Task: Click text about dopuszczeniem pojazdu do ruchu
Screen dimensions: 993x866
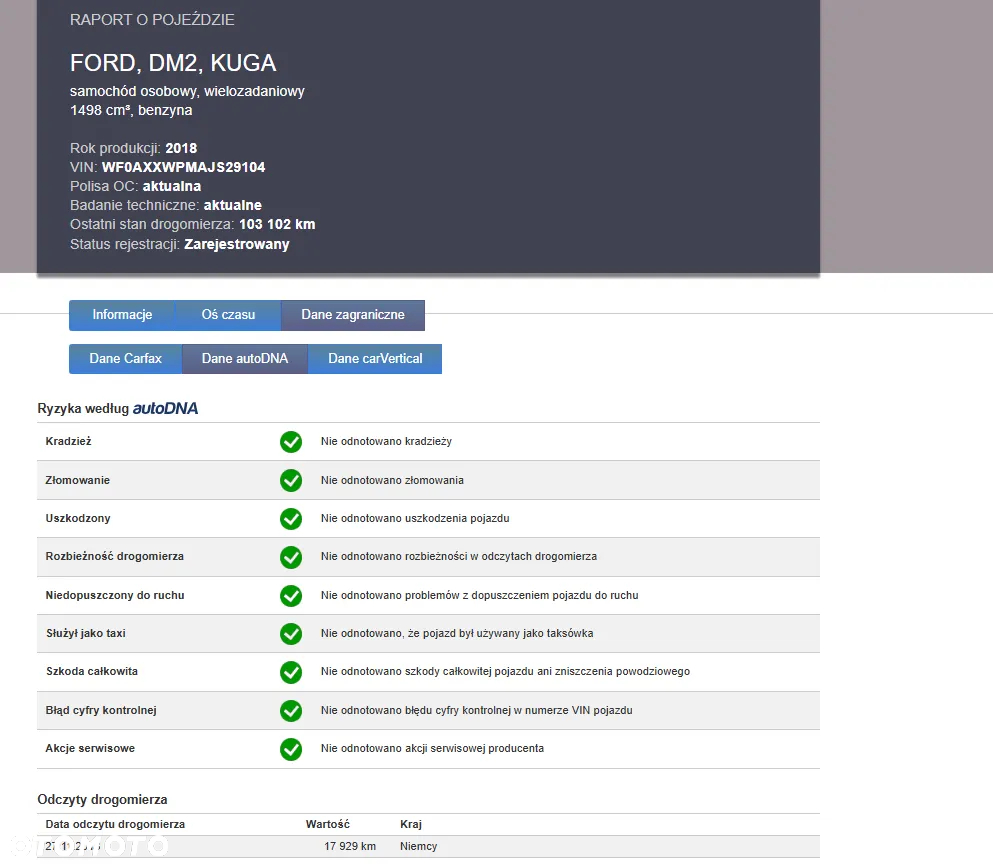Action: [x=479, y=595]
